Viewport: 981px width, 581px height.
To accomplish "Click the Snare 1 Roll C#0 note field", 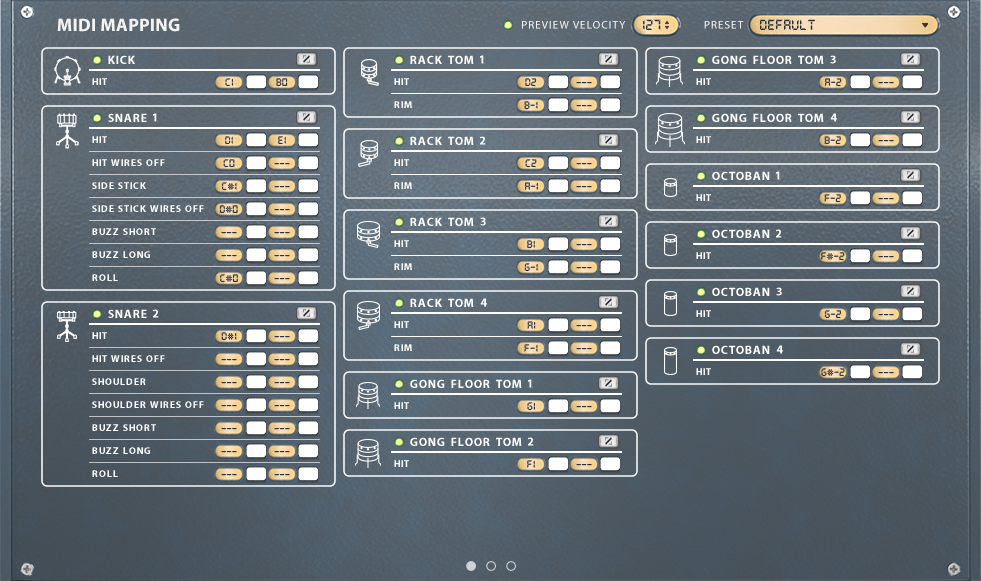I will click(x=229, y=278).
